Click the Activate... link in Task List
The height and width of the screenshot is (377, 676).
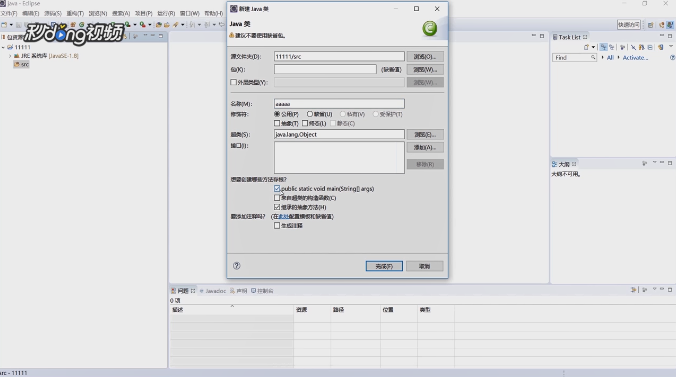635,57
